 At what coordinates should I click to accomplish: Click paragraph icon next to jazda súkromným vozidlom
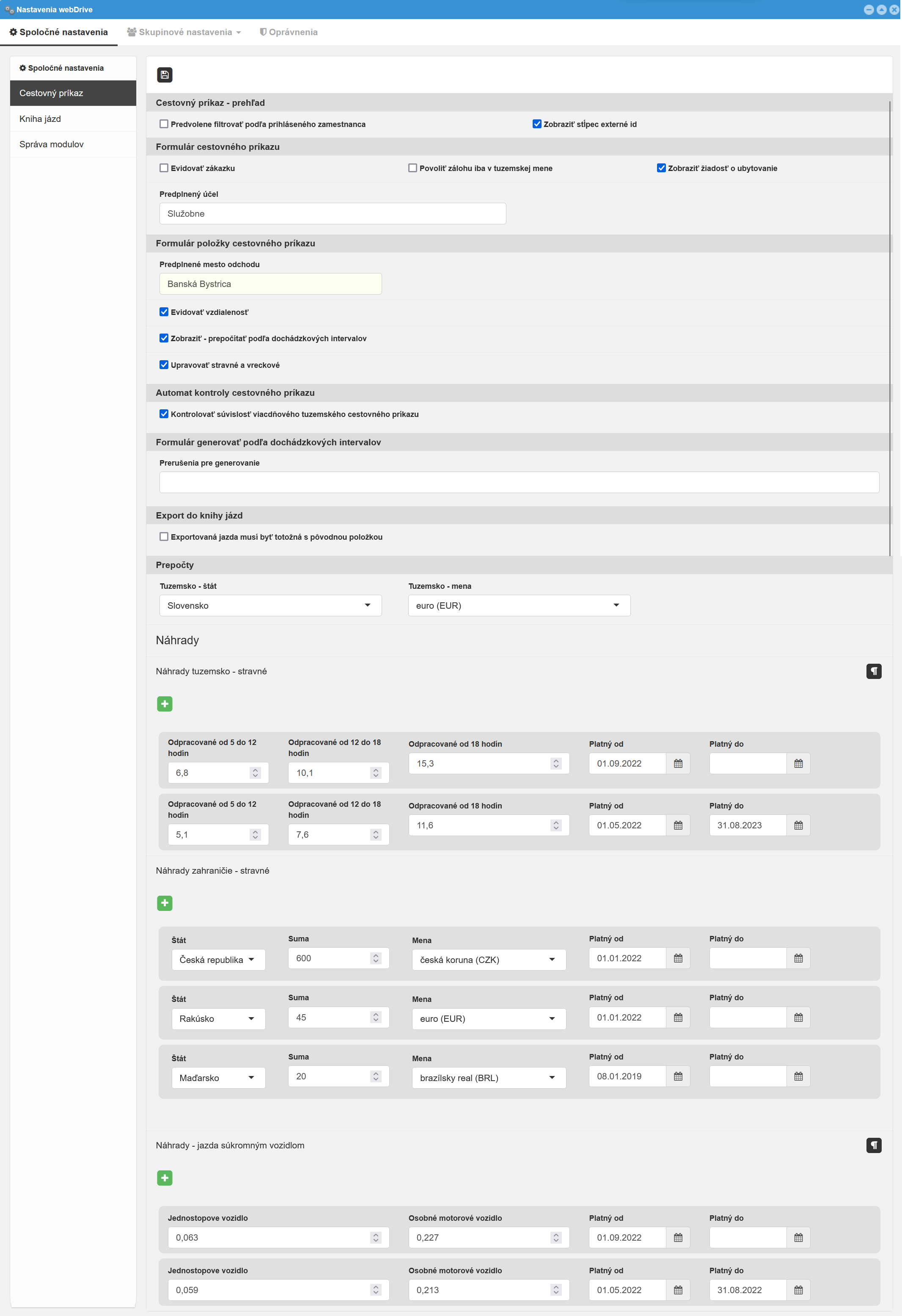click(873, 1145)
